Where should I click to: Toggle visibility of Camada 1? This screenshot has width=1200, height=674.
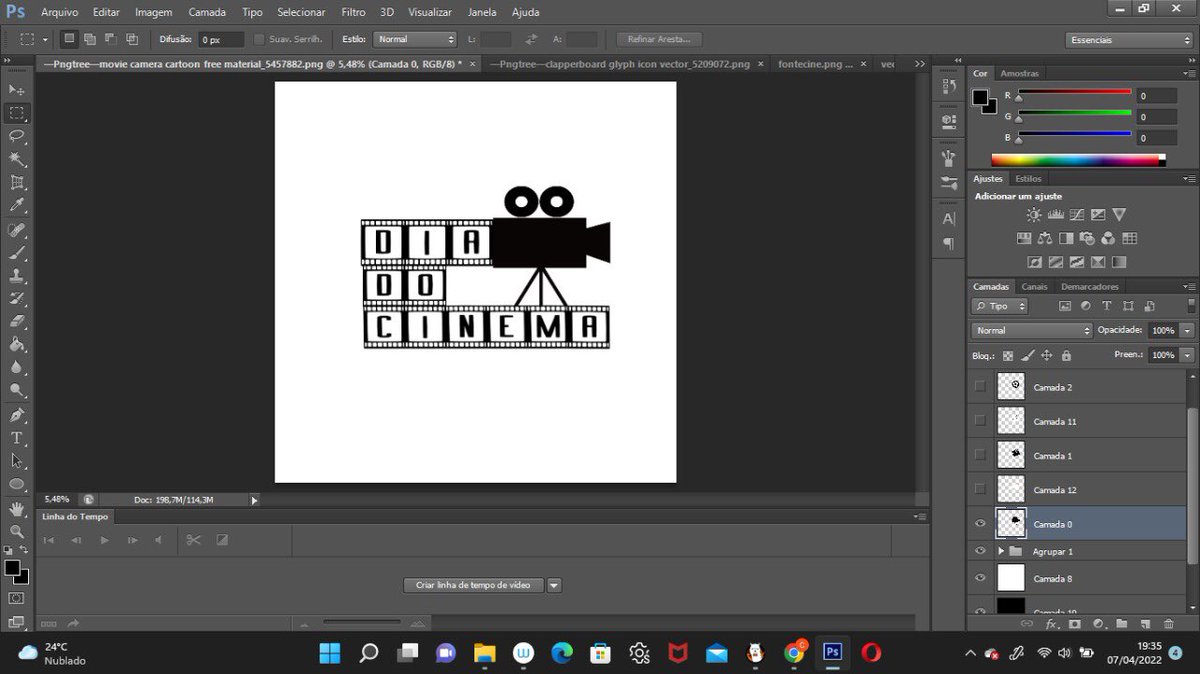point(980,455)
